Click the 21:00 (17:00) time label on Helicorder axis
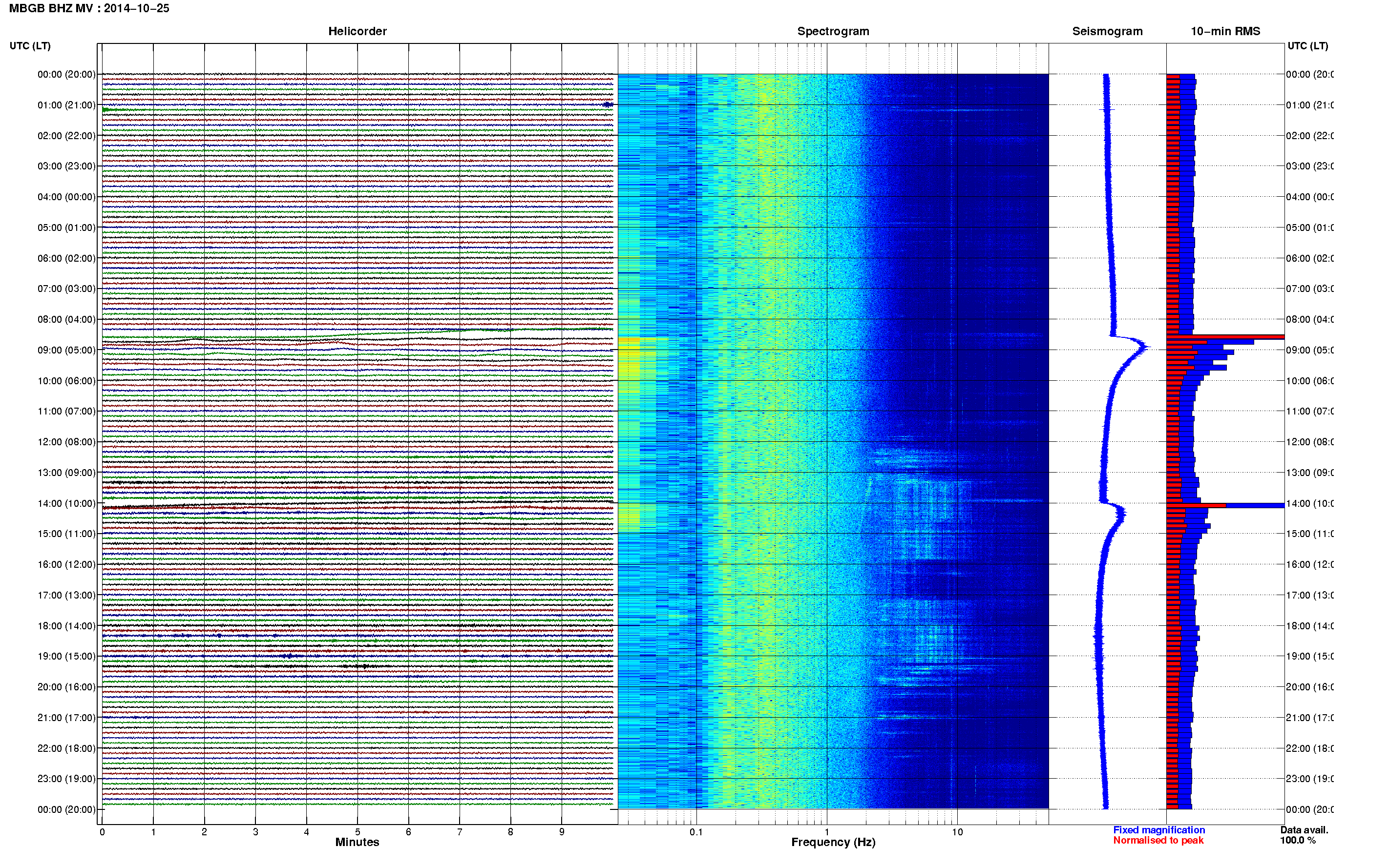The width and height of the screenshot is (1389, 868). (66, 718)
